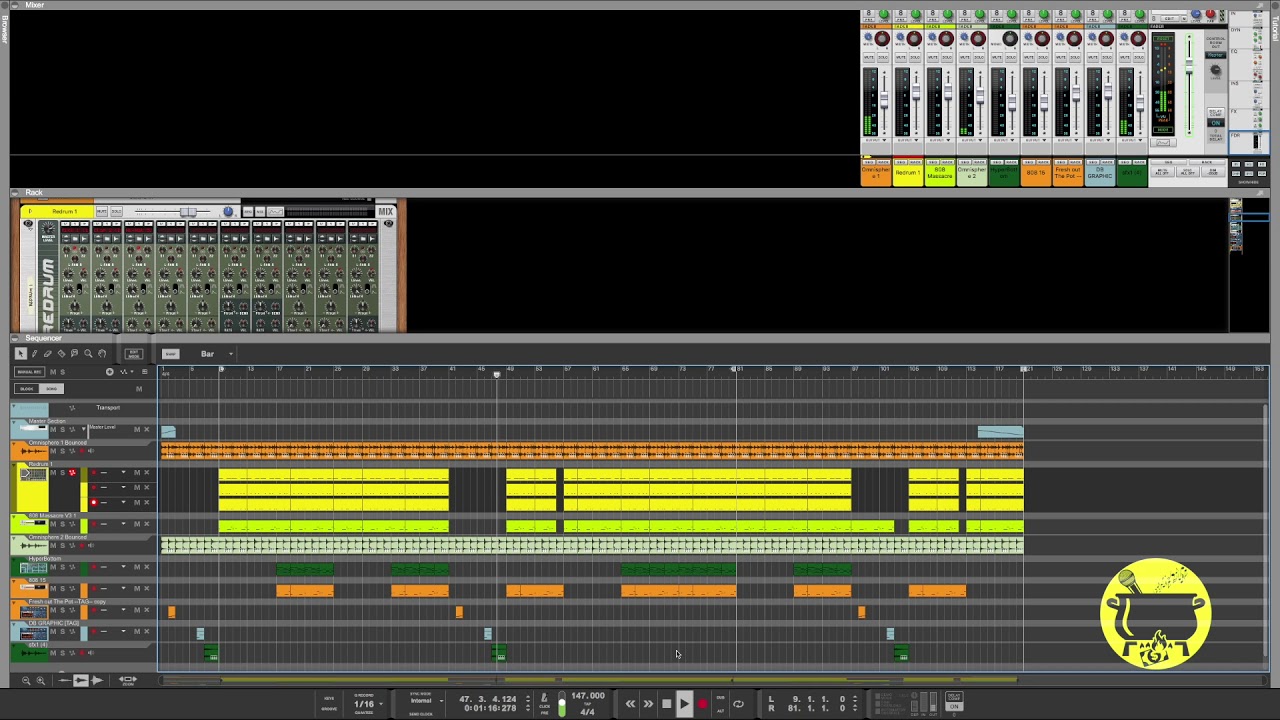Stop playback in the transport bar
This screenshot has width=1280, height=720.
click(x=666, y=704)
